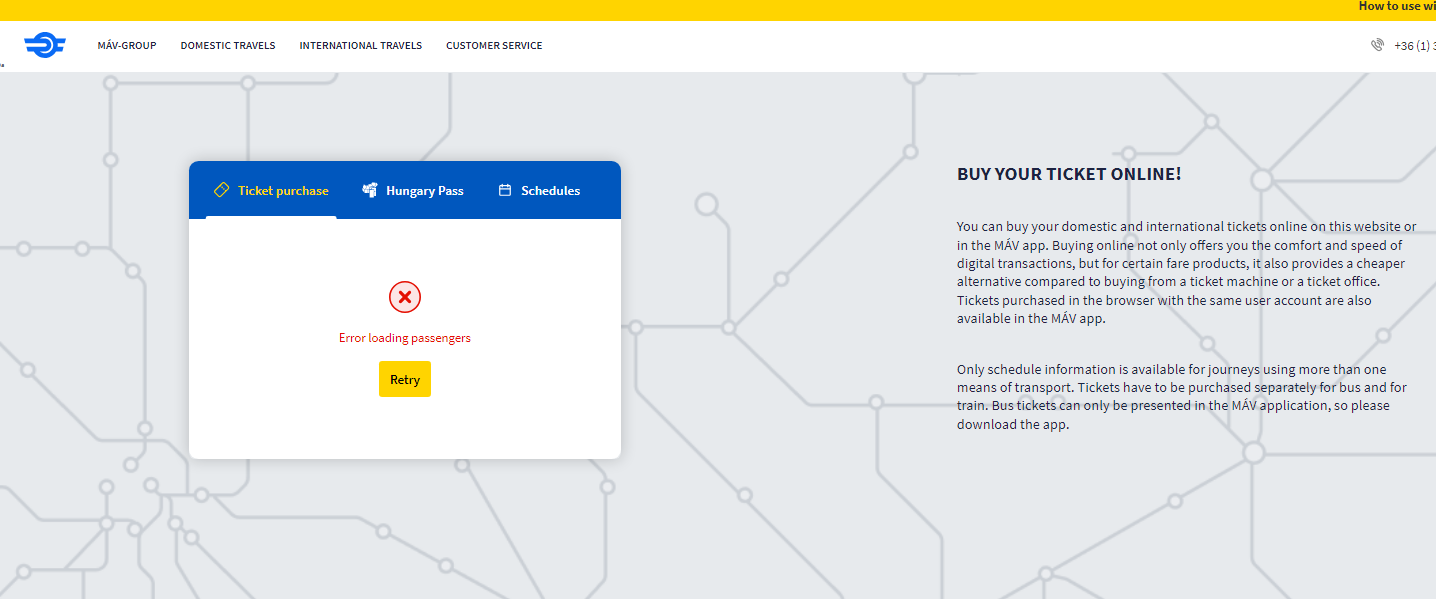Click the paragraph starting "Only schedule information"
The height and width of the screenshot is (599, 1436).
(x=1182, y=397)
